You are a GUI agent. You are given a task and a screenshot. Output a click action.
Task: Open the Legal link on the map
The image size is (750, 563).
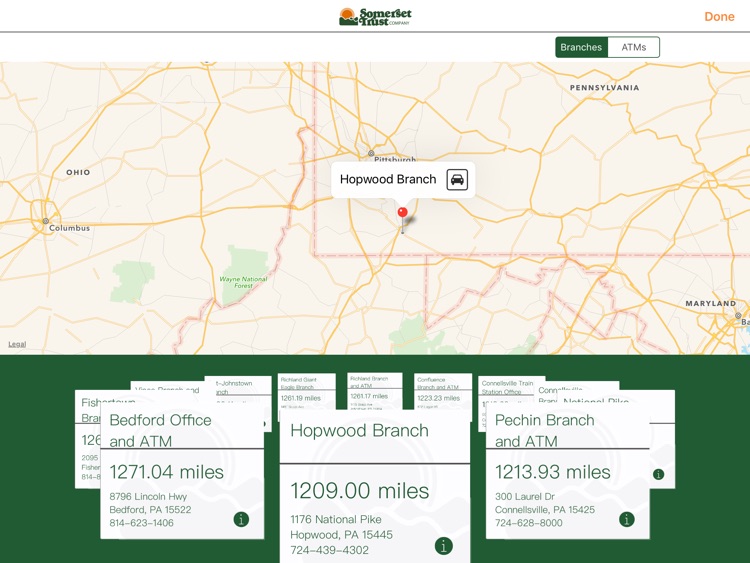[x=17, y=344]
